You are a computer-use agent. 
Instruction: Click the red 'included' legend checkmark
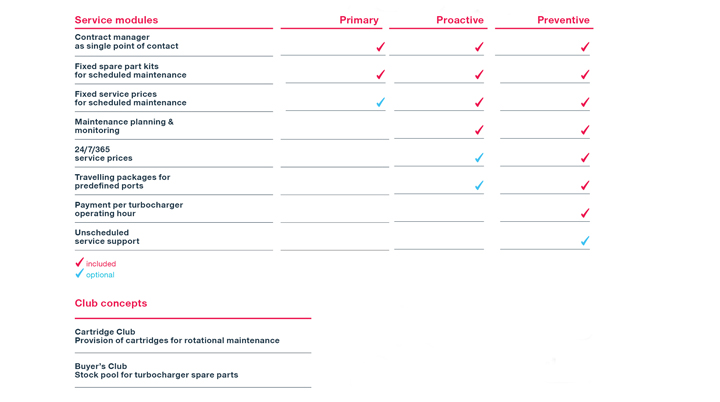coord(80,263)
